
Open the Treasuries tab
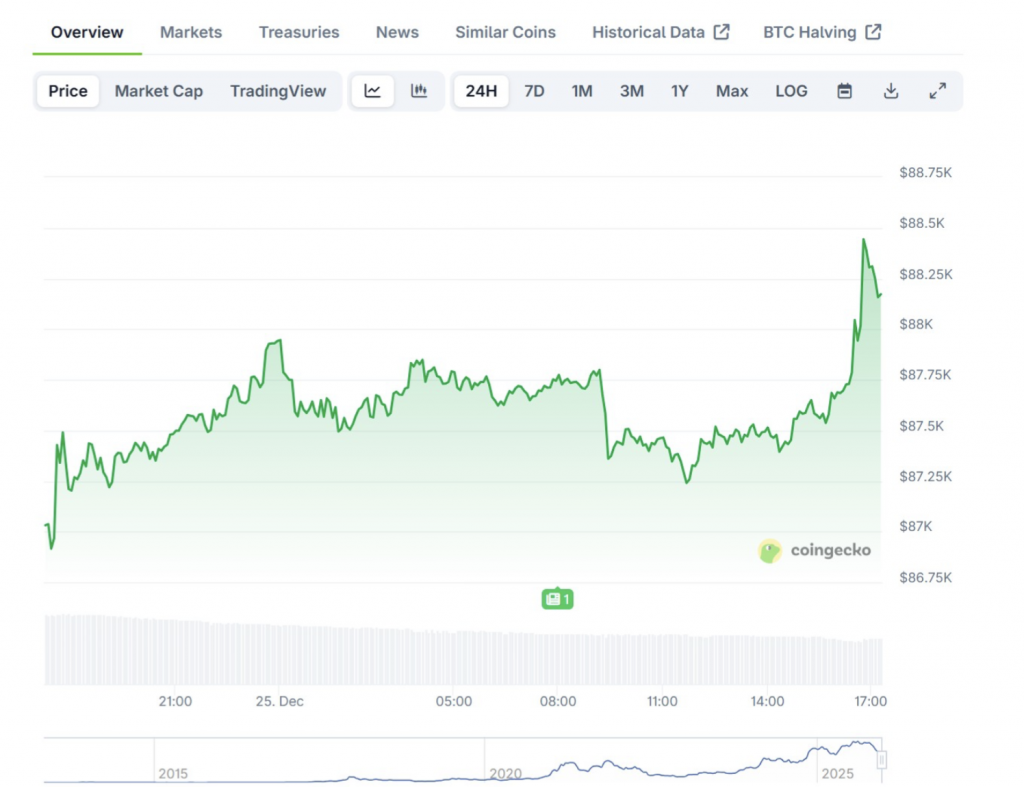(x=299, y=32)
